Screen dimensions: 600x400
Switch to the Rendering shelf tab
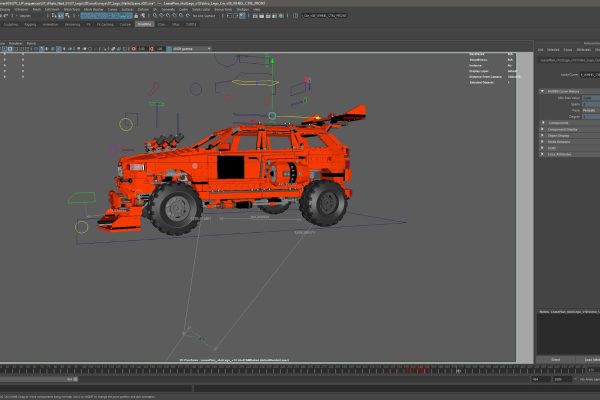coord(72,24)
